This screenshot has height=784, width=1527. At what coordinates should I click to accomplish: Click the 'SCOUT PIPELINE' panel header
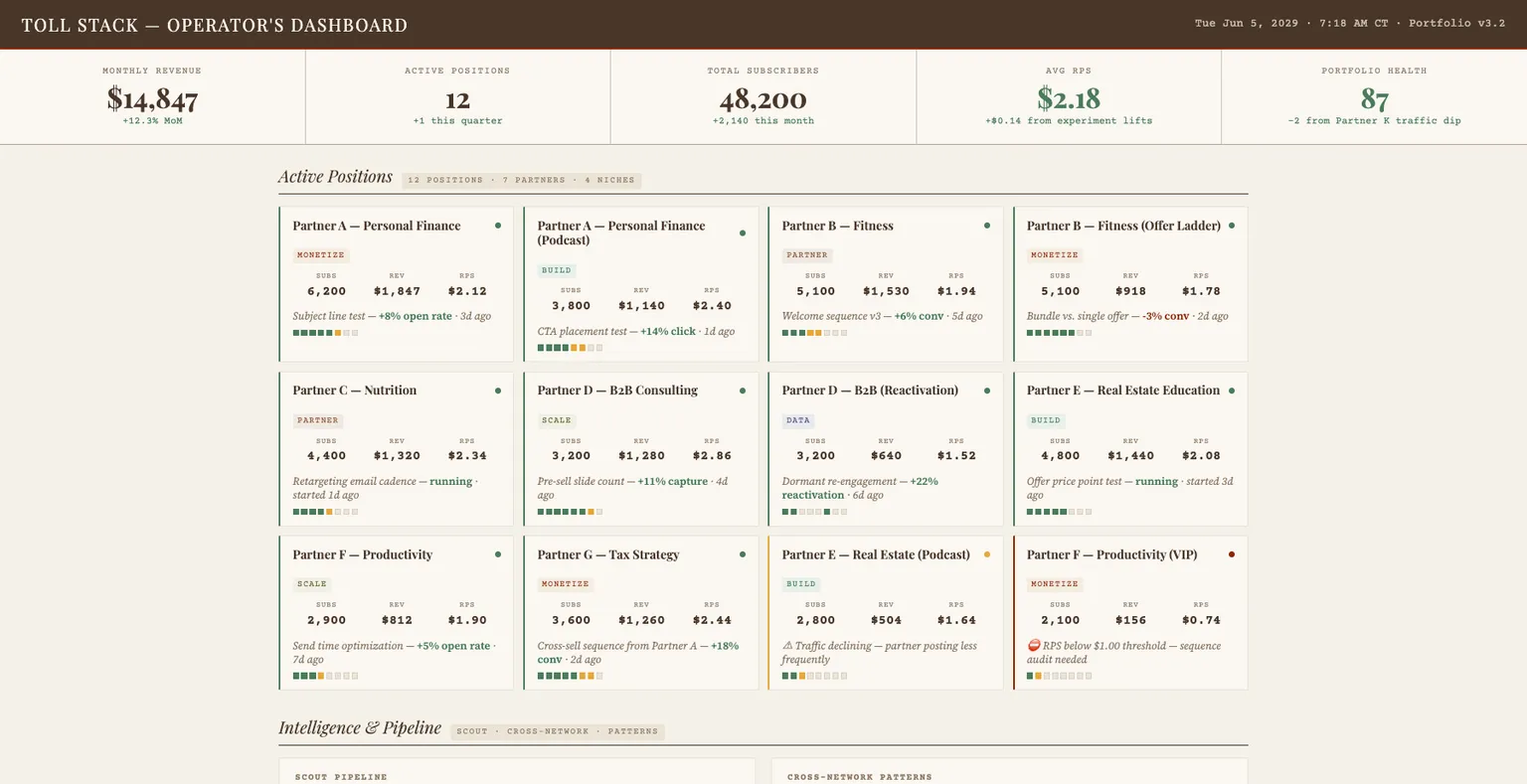pyautogui.click(x=341, y=777)
